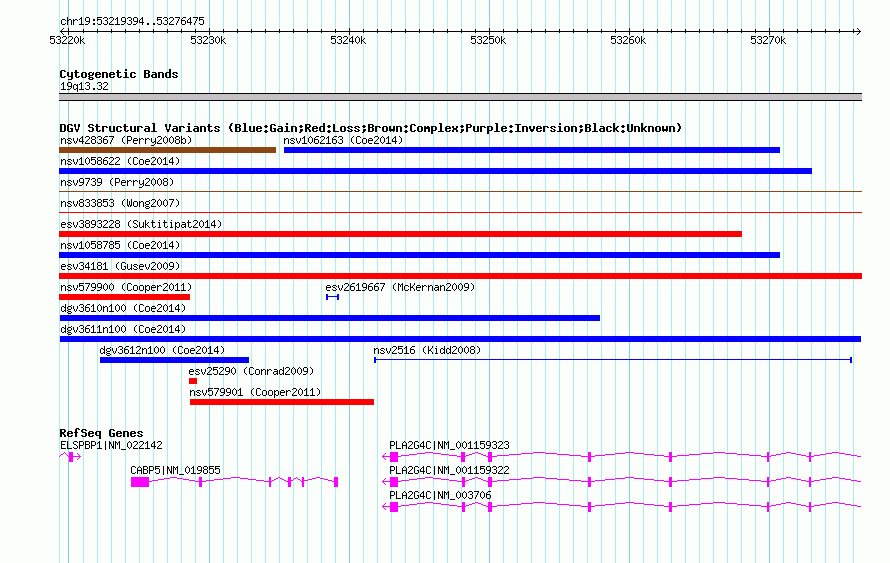This screenshot has width=890, height=563.
Task: Click the small esv2619667 blue marker
Action: [333, 297]
